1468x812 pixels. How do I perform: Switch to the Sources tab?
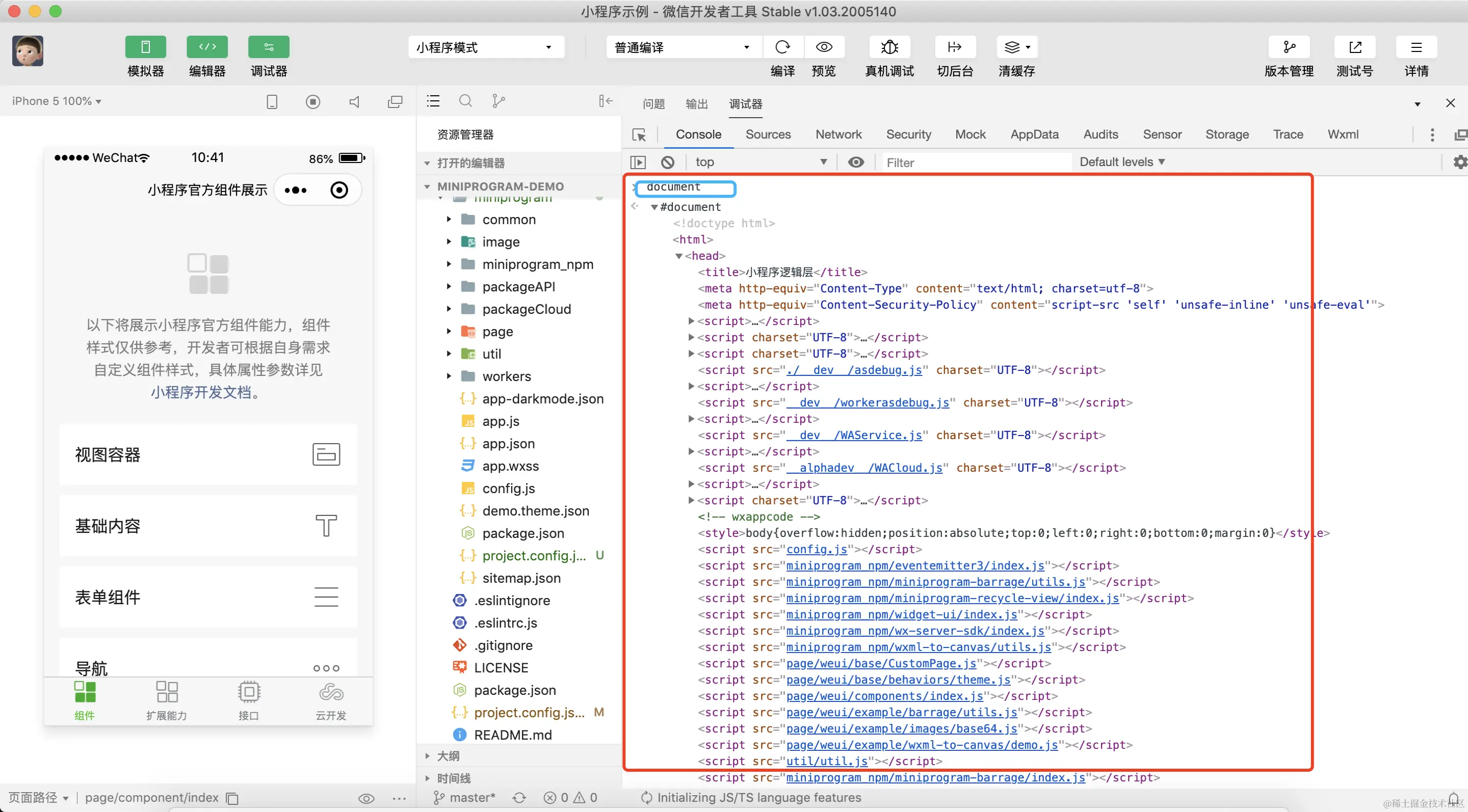click(768, 135)
